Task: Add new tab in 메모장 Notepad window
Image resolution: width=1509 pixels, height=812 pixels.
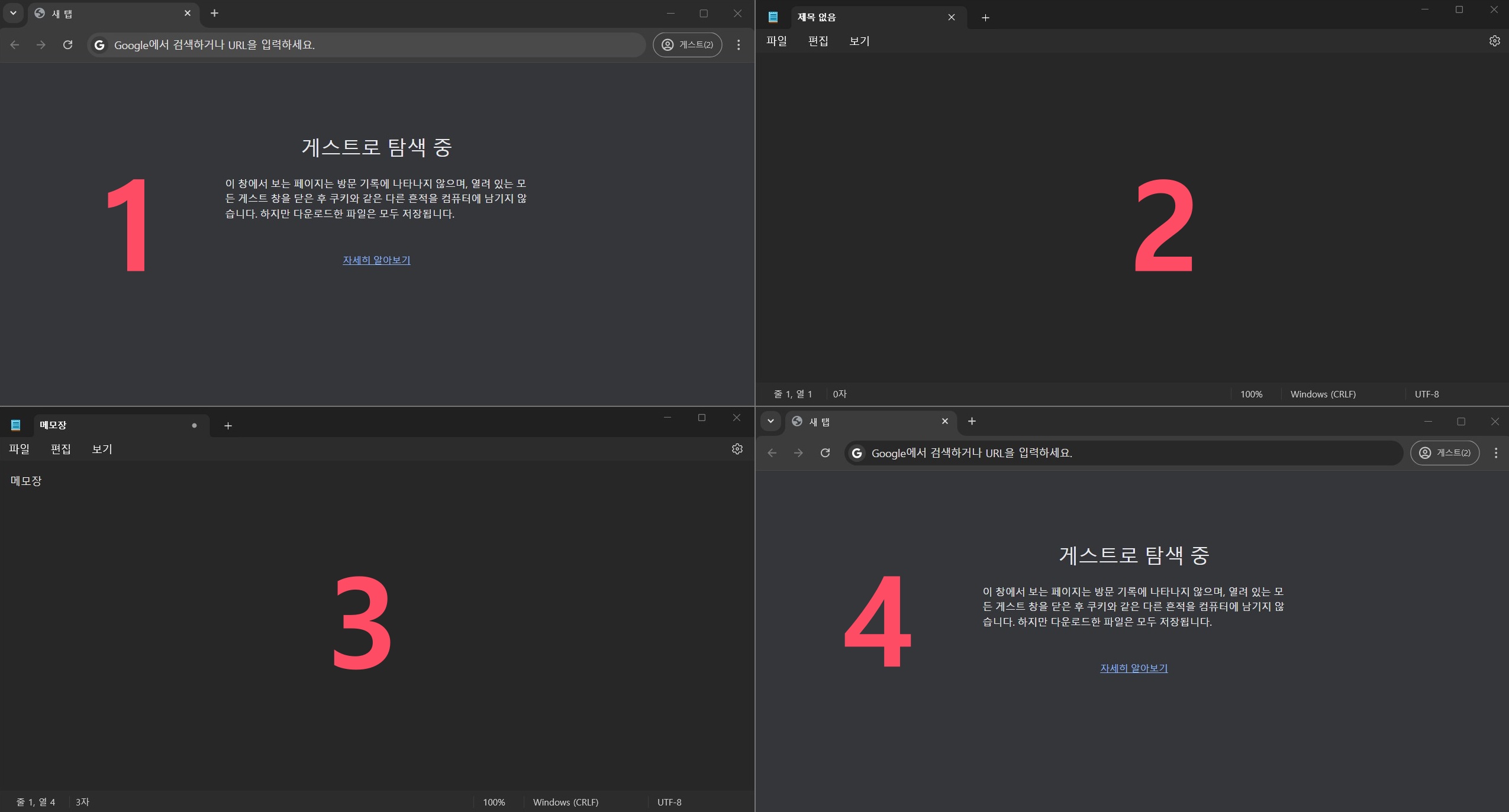Action: (x=228, y=426)
